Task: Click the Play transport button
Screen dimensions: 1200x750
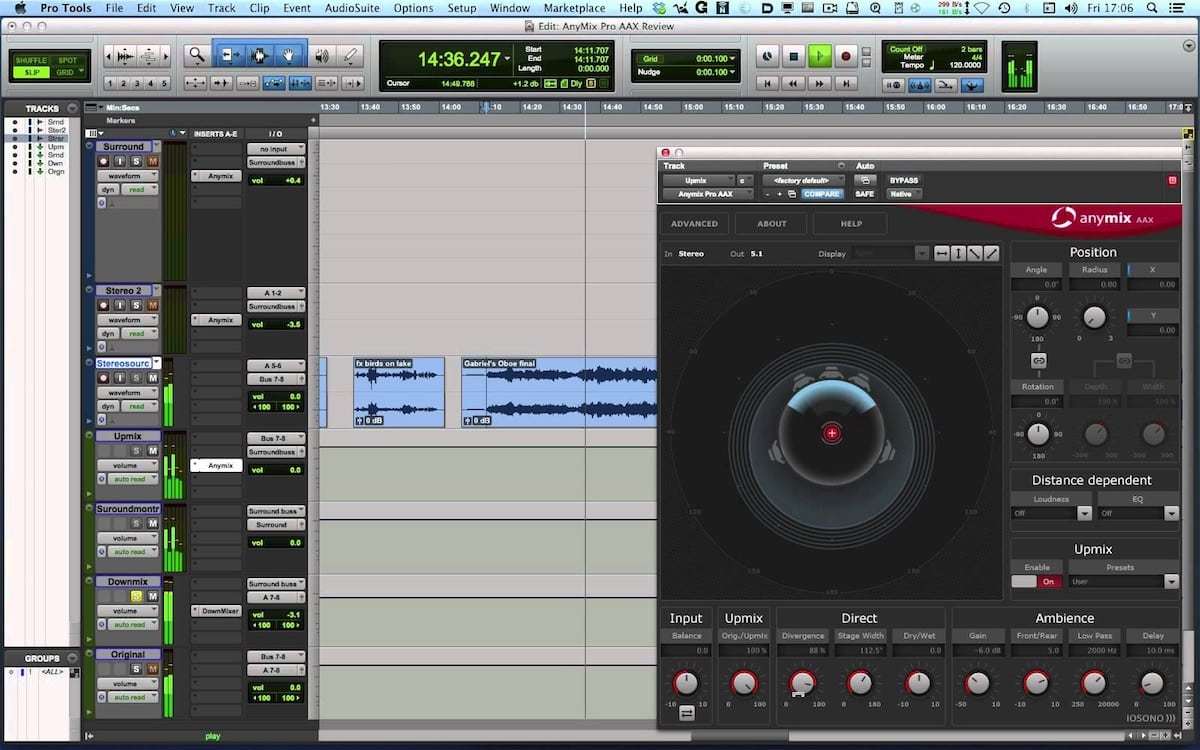Action: point(820,57)
